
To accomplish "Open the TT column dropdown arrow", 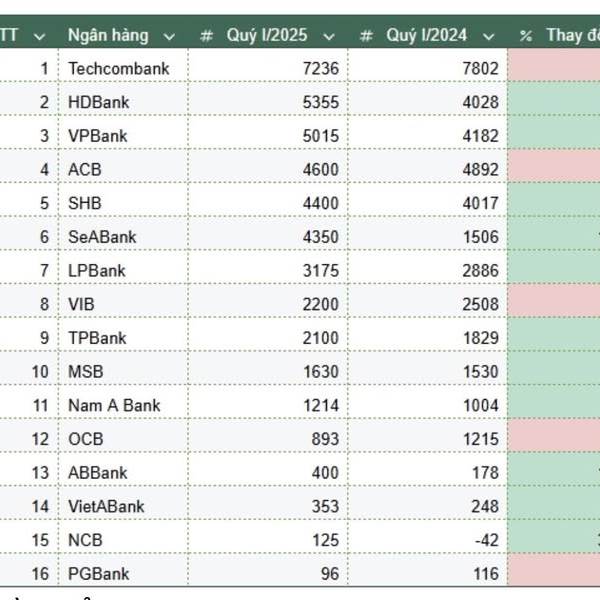I will pyautogui.click(x=39, y=37).
